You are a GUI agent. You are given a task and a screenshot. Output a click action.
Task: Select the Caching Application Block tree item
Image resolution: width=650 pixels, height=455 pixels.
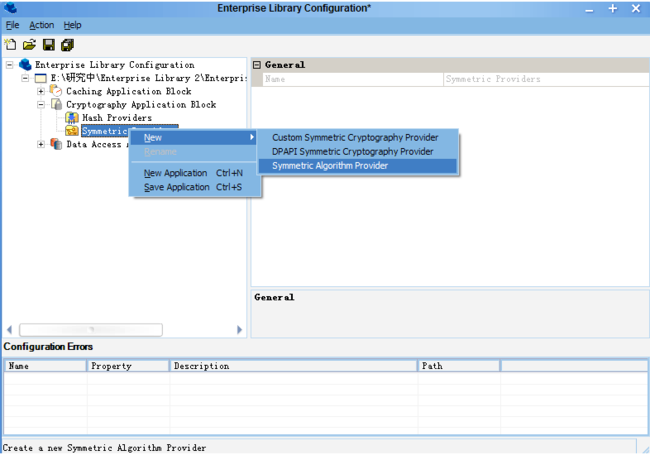(129, 91)
